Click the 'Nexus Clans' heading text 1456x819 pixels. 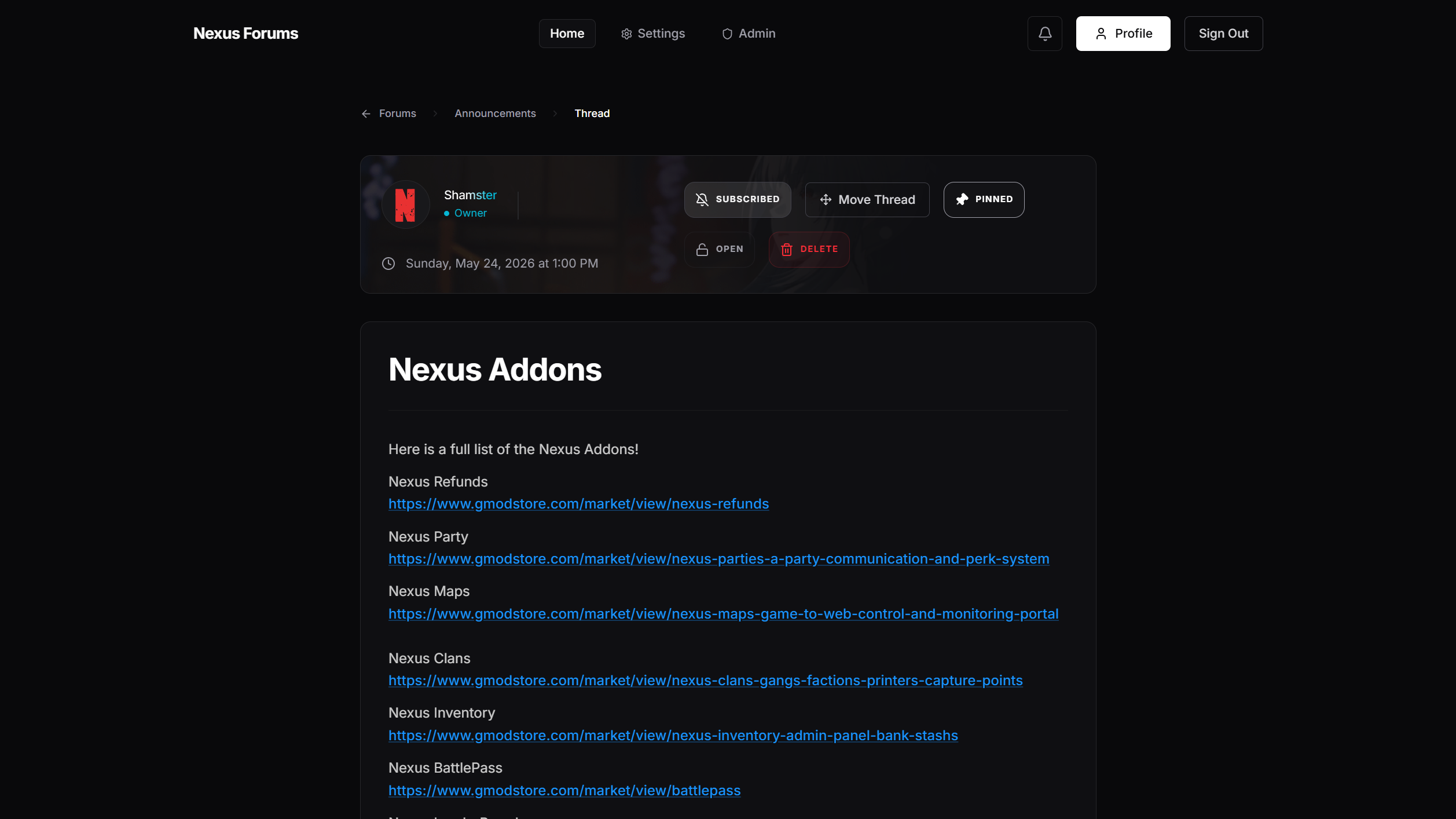[429, 659]
